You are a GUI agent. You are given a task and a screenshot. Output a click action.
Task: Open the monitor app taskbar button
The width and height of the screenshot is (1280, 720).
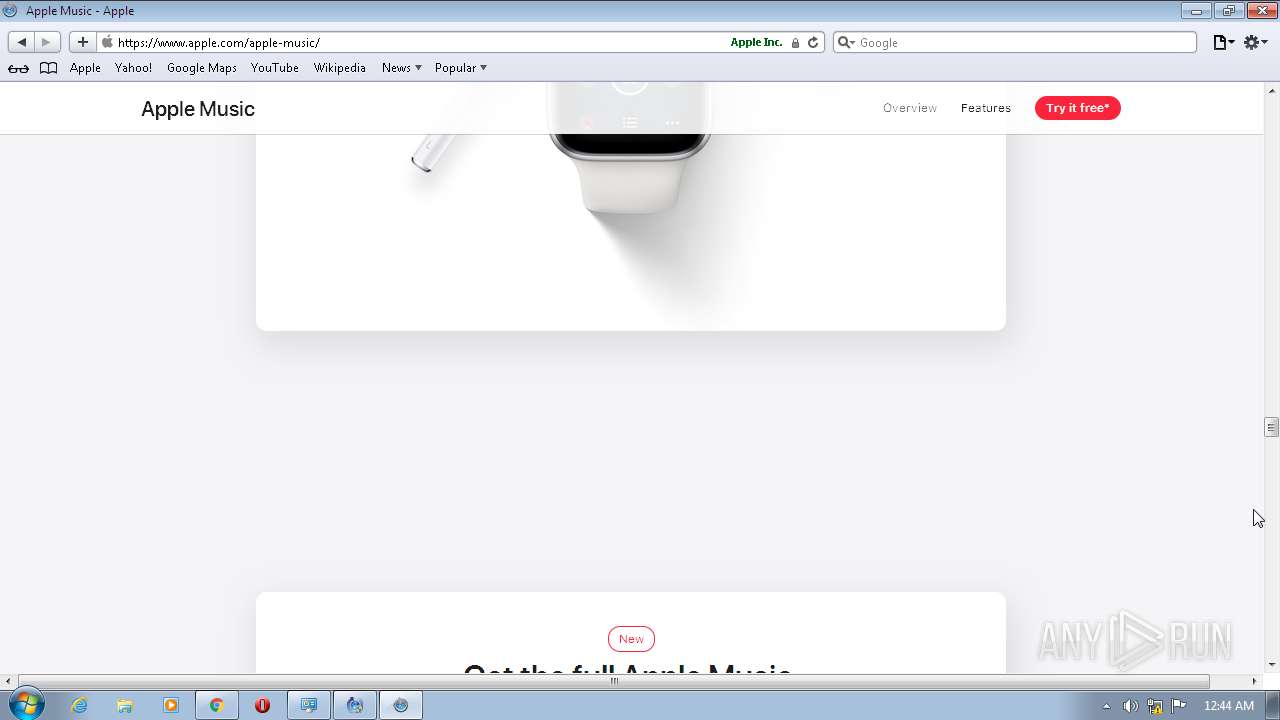tap(309, 706)
